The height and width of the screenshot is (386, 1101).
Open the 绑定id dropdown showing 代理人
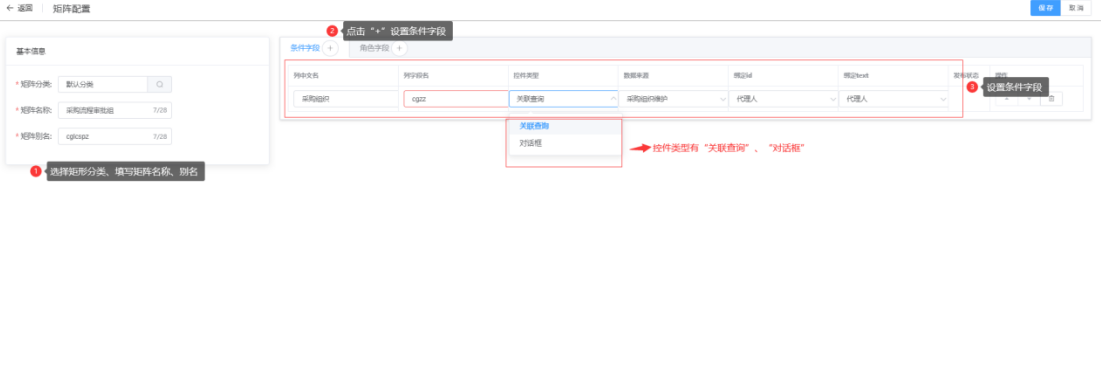(x=783, y=99)
